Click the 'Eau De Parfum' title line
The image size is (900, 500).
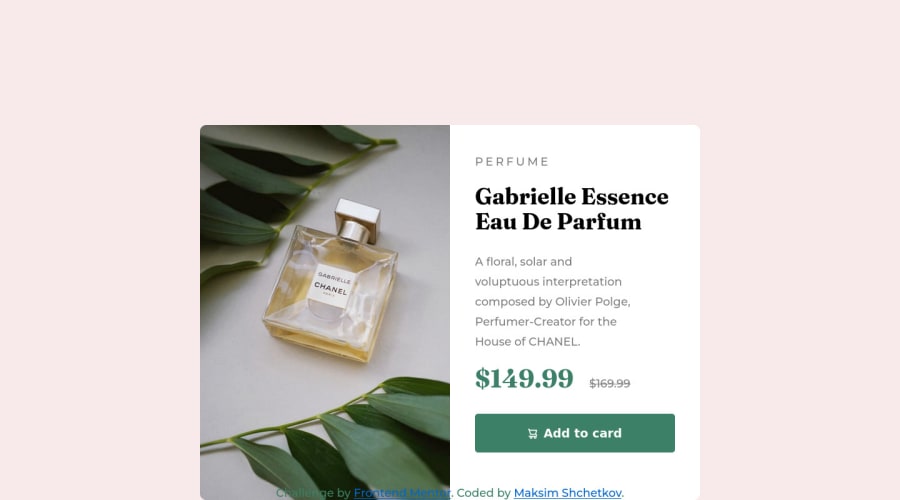point(558,222)
